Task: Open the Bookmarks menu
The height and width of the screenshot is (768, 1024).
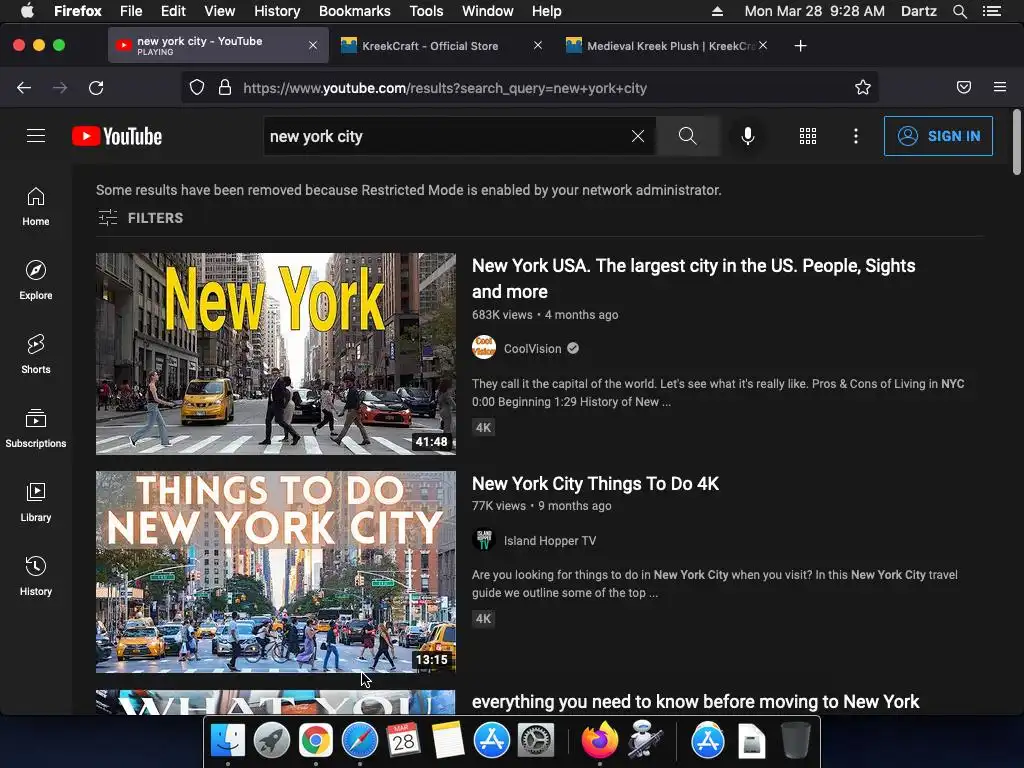Action: [355, 11]
